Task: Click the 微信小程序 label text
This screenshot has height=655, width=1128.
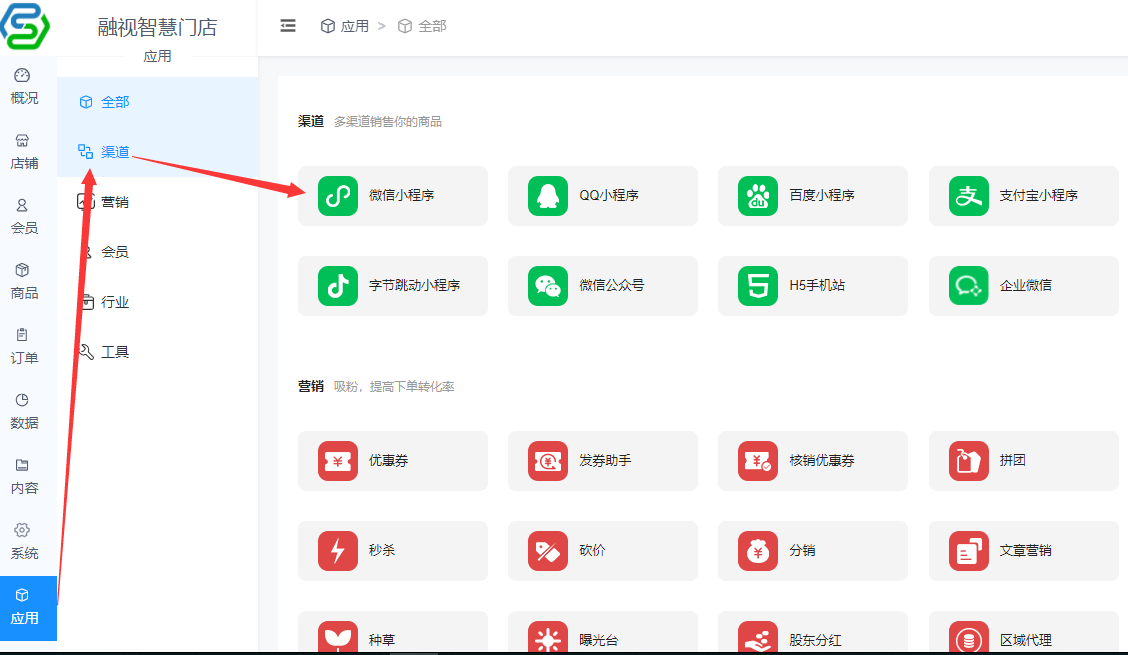Action: [x=401, y=196]
